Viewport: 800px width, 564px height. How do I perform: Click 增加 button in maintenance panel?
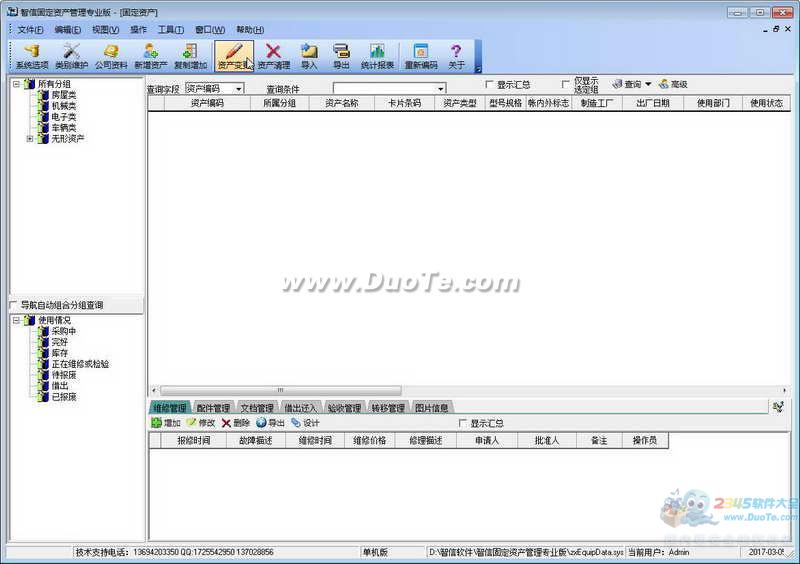pos(166,423)
